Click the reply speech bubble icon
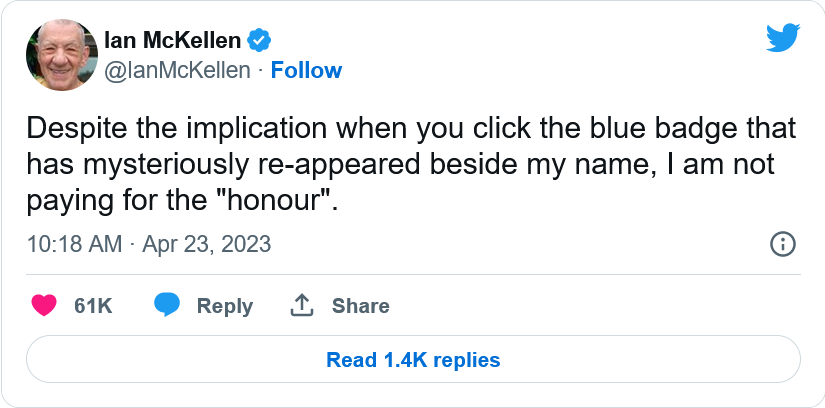The width and height of the screenshot is (825, 408). (167, 305)
